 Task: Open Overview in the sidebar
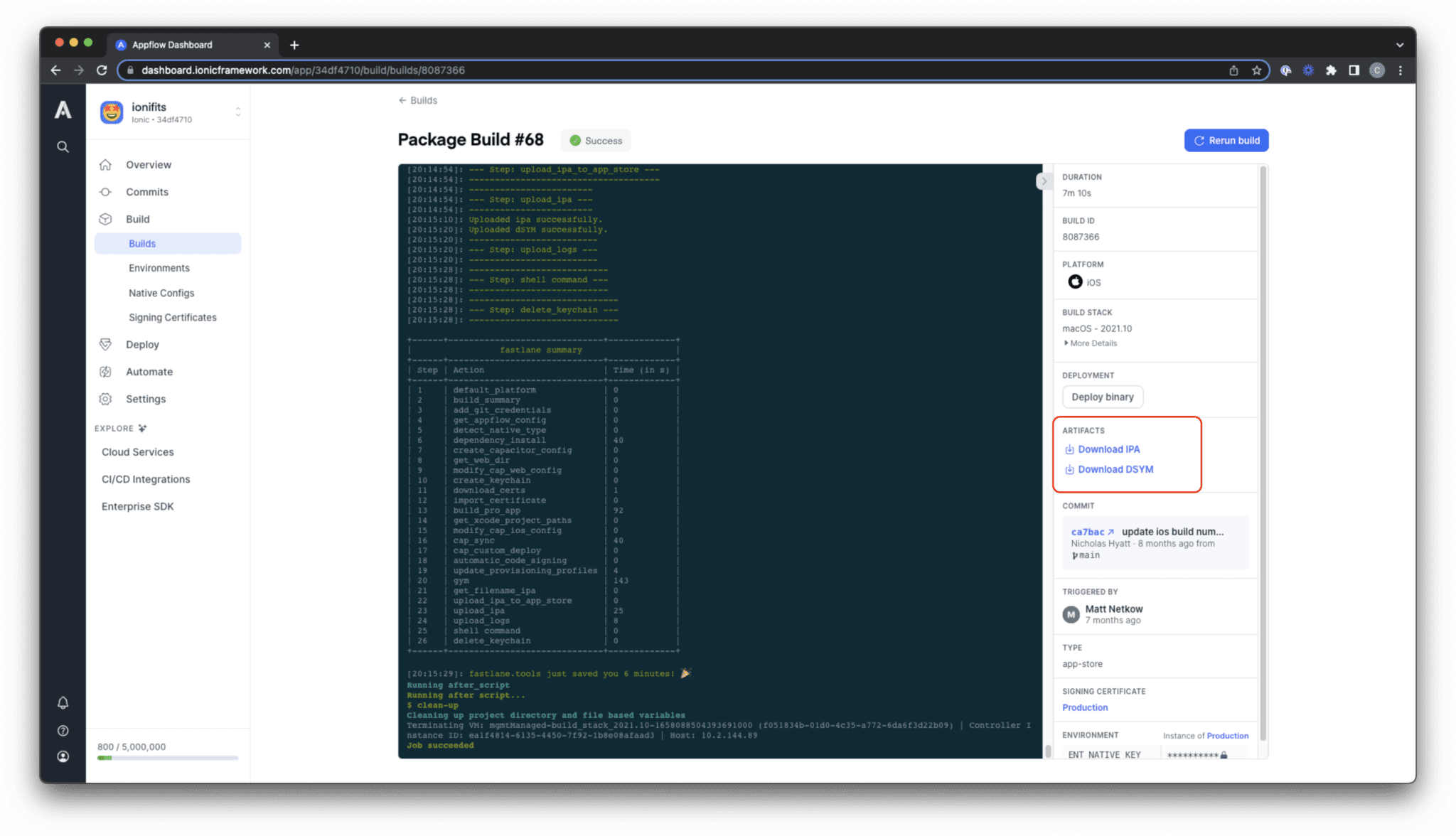tap(149, 165)
